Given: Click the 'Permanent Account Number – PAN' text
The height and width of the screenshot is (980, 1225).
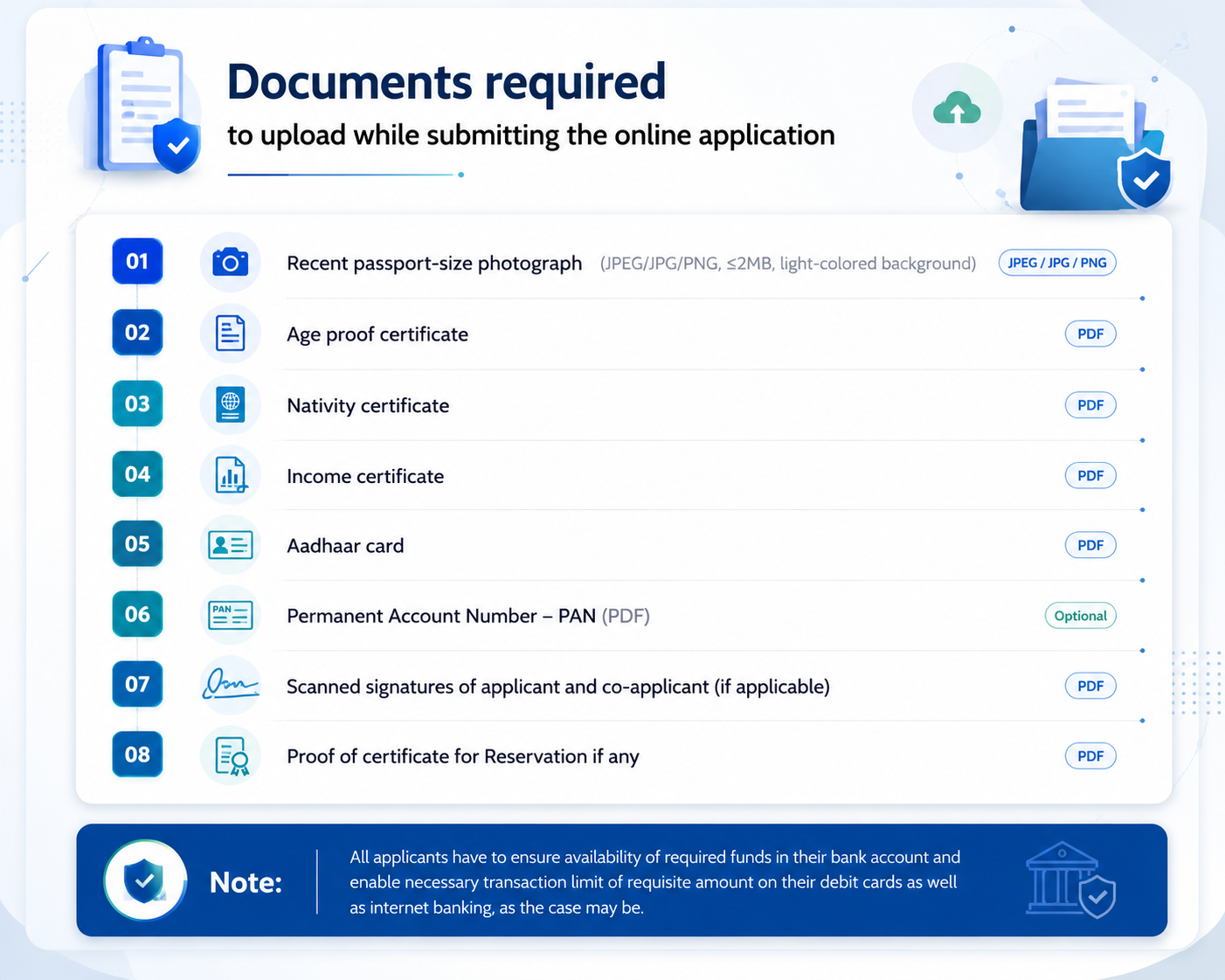Looking at the screenshot, I should tap(441, 616).
